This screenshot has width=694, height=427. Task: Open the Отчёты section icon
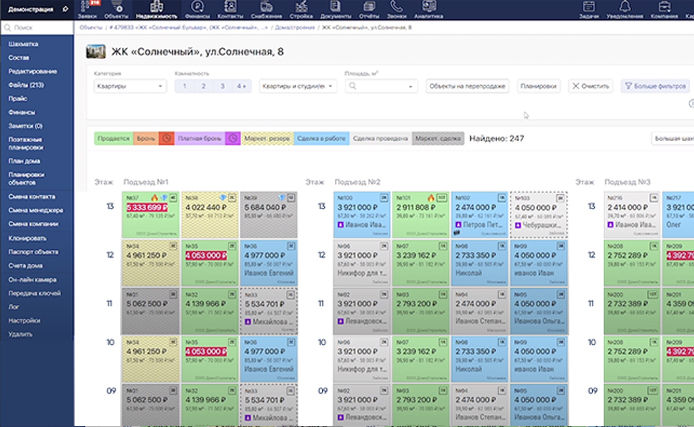coord(369,6)
